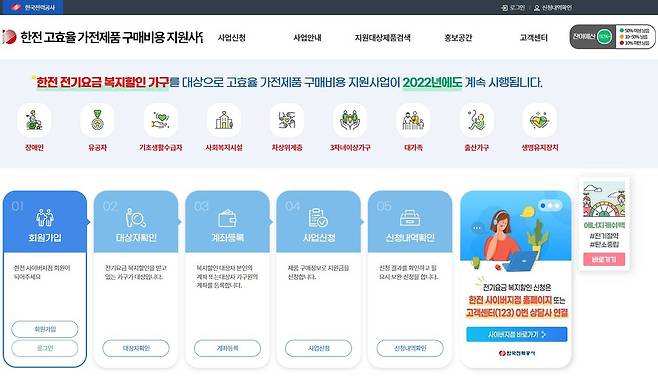Click the login door icon in top bar
Image resolution: width=658 pixels, height=390 pixels.
click(504, 8)
